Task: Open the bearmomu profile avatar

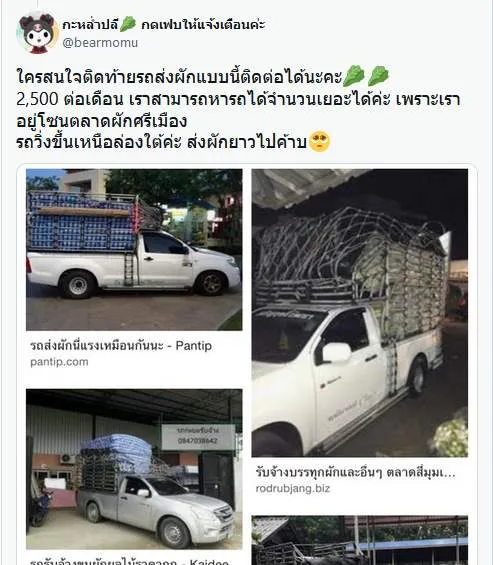Action: (x=37, y=33)
